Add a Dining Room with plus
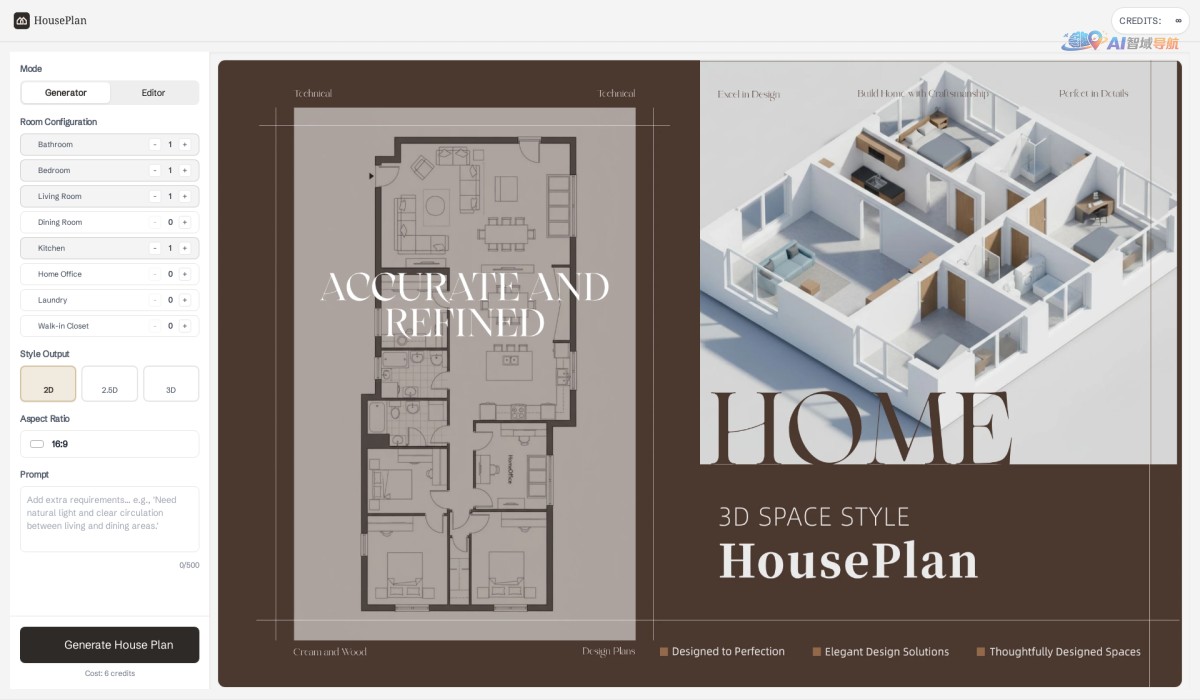1200x700 pixels. pyautogui.click(x=185, y=223)
